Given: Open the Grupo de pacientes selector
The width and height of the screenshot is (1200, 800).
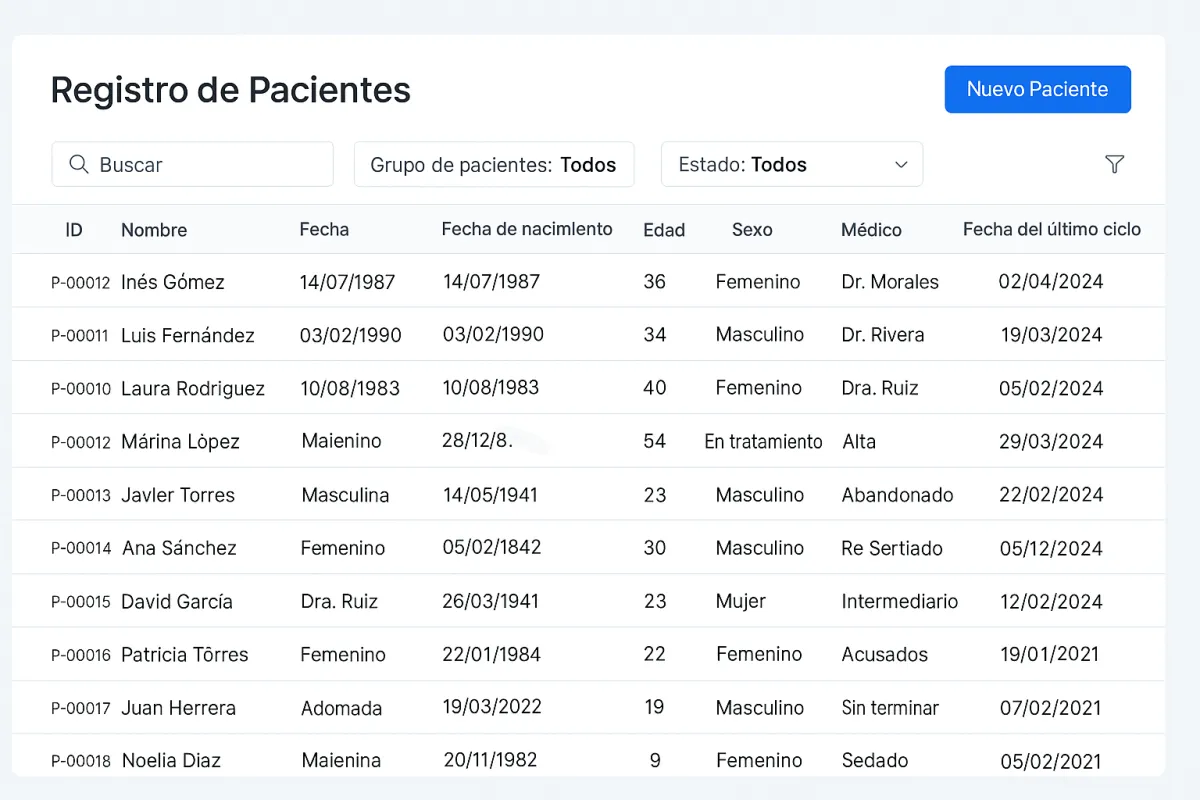Looking at the screenshot, I should 493,164.
